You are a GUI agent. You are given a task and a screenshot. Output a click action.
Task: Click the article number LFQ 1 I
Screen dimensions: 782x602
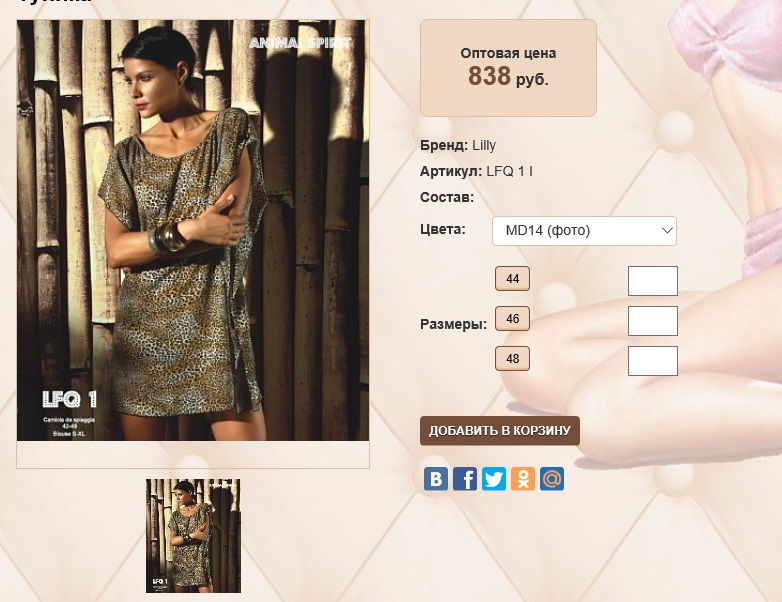coord(509,171)
